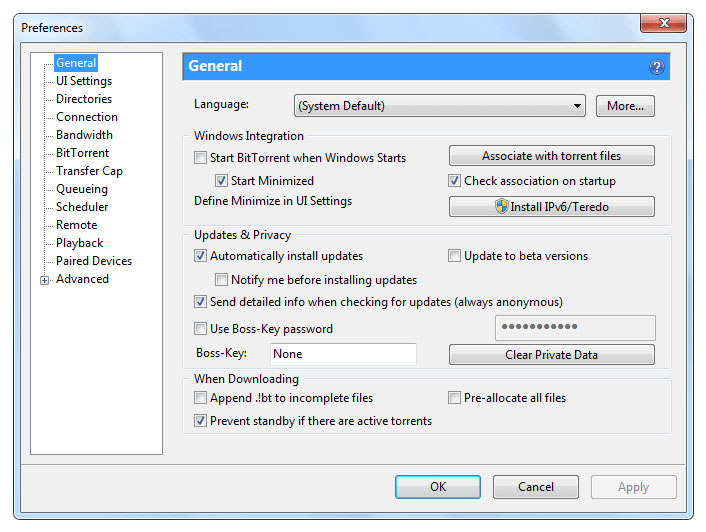
Task: Select Bandwidth in the settings tree
Action: 84,135
